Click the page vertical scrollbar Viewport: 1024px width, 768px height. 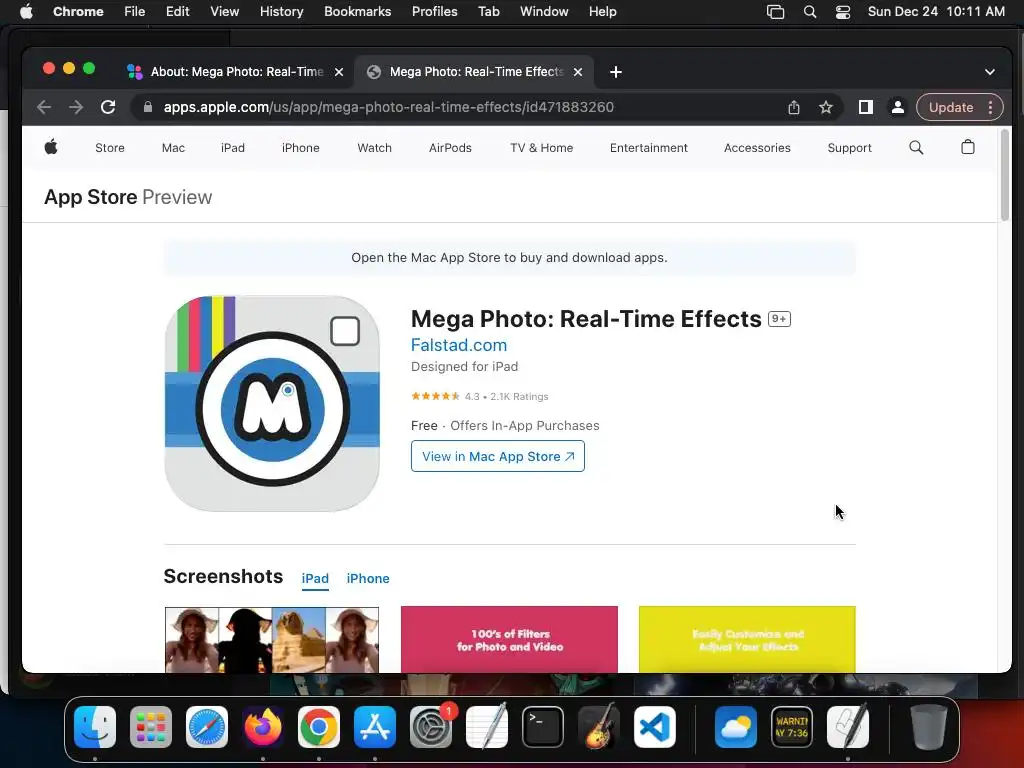tap(1004, 175)
